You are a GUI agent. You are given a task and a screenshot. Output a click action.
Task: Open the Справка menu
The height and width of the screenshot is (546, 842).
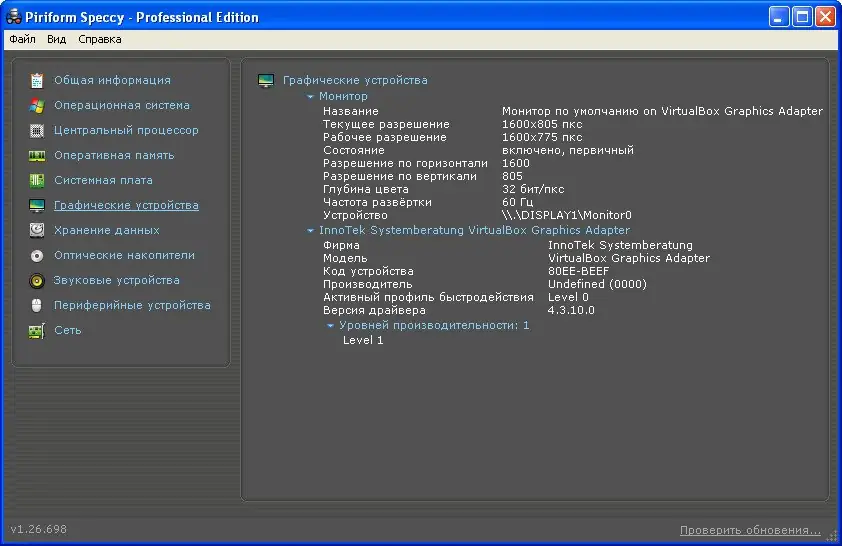click(100, 39)
